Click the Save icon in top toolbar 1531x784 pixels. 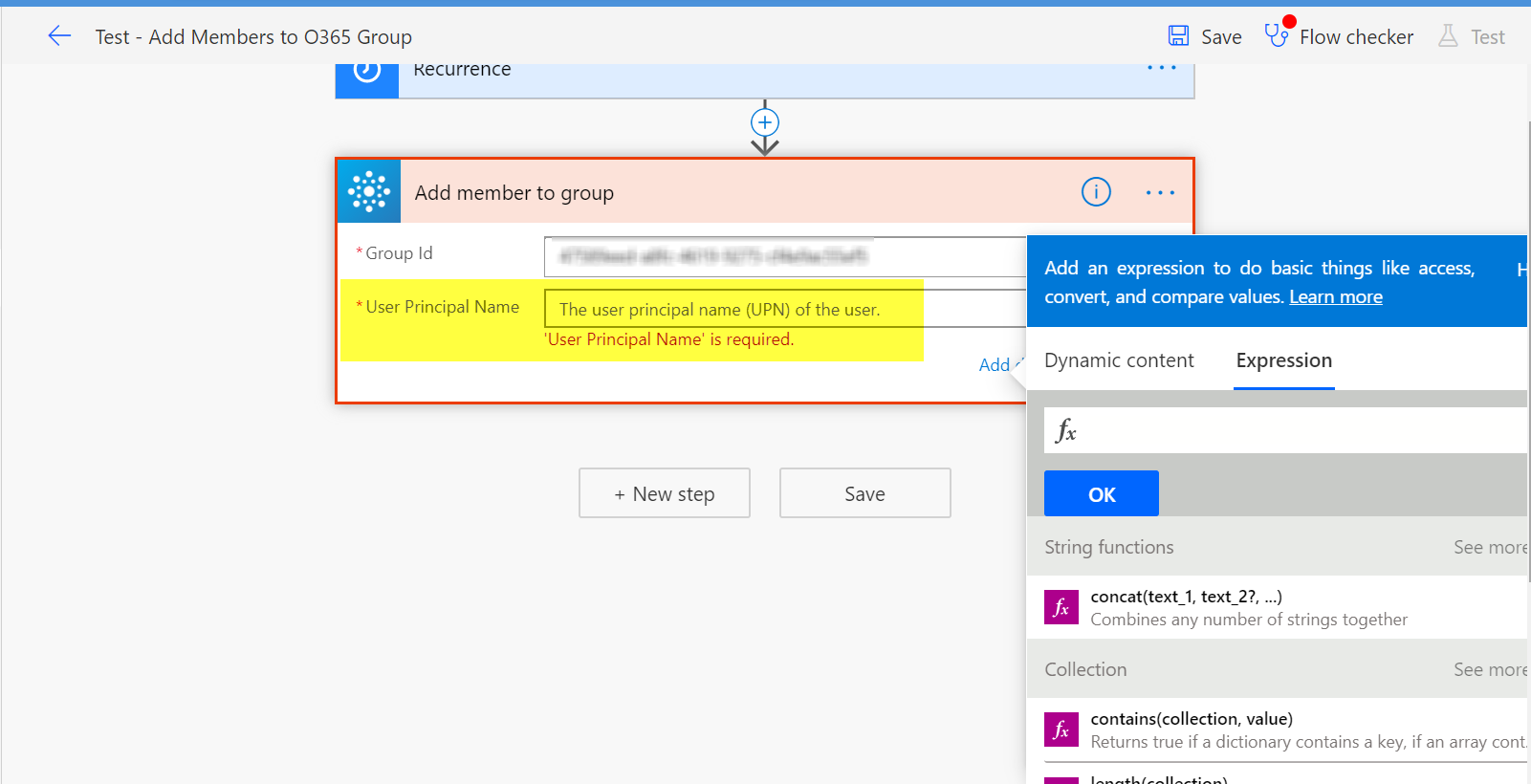pos(1178,36)
